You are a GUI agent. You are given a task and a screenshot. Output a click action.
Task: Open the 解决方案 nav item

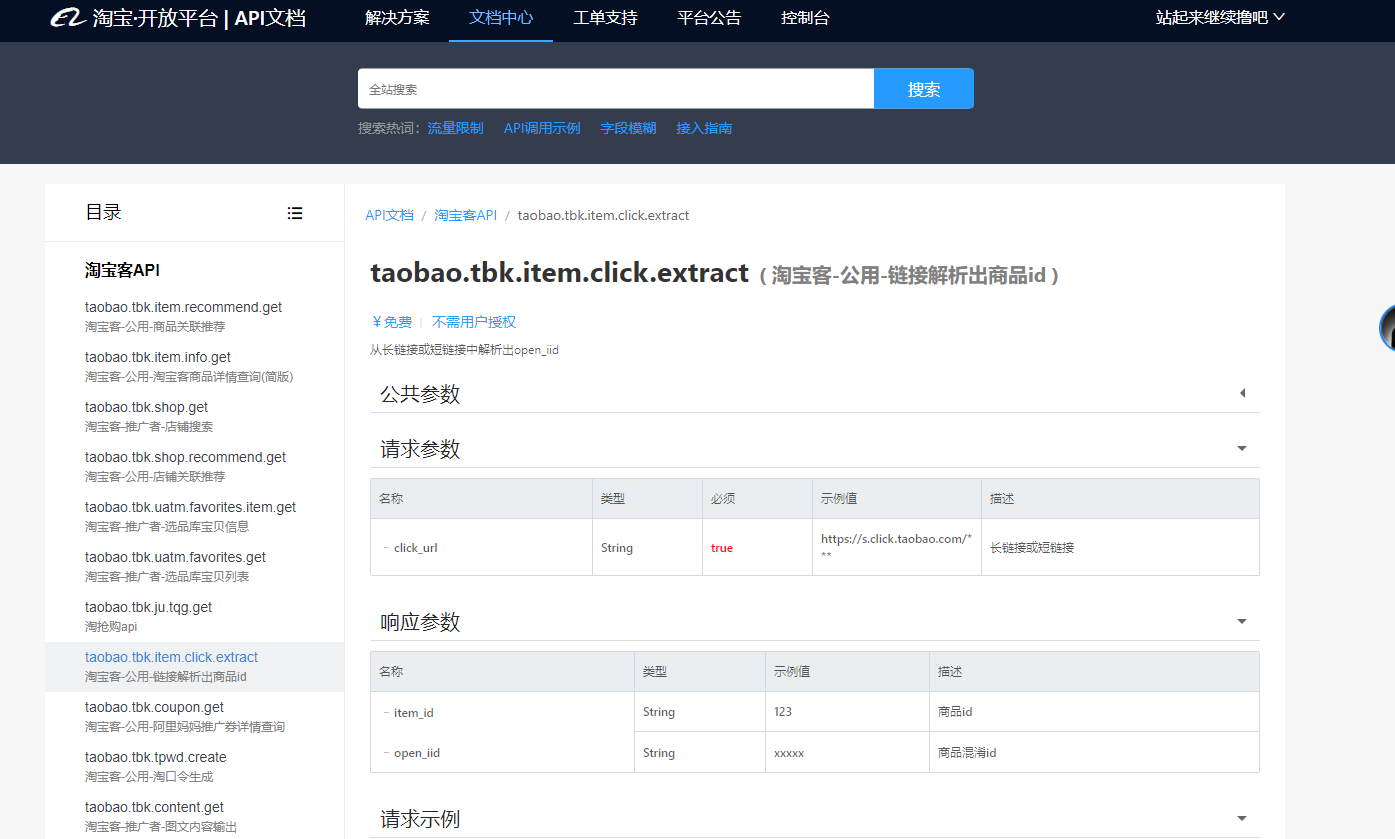point(397,18)
